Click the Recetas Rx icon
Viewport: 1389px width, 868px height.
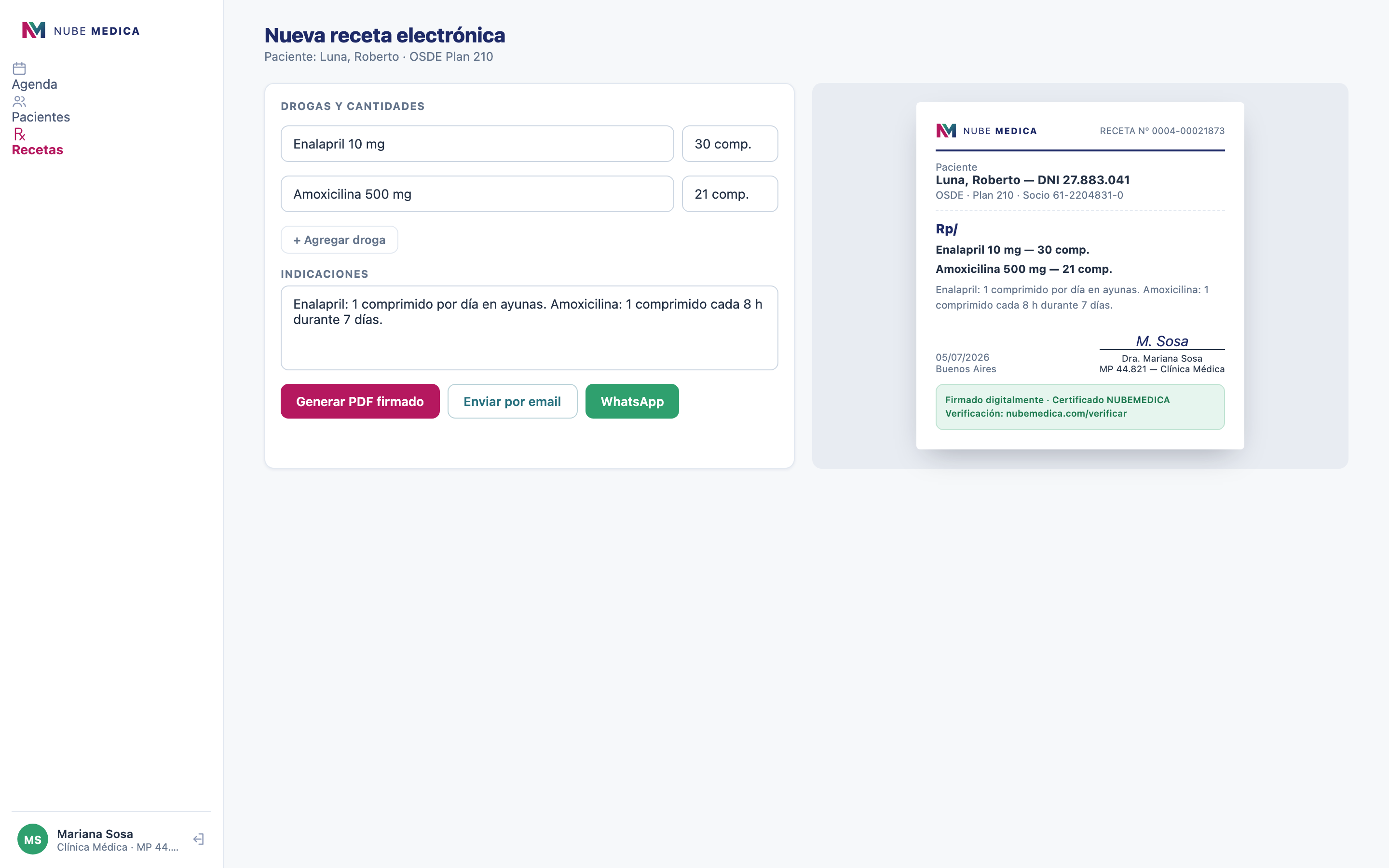point(19,135)
